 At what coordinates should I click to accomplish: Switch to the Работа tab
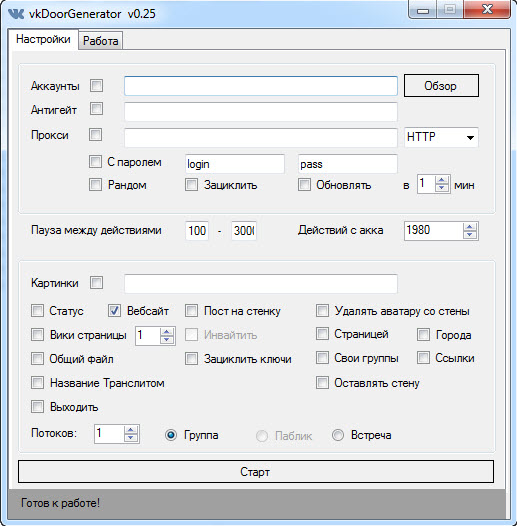tap(101, 41)
